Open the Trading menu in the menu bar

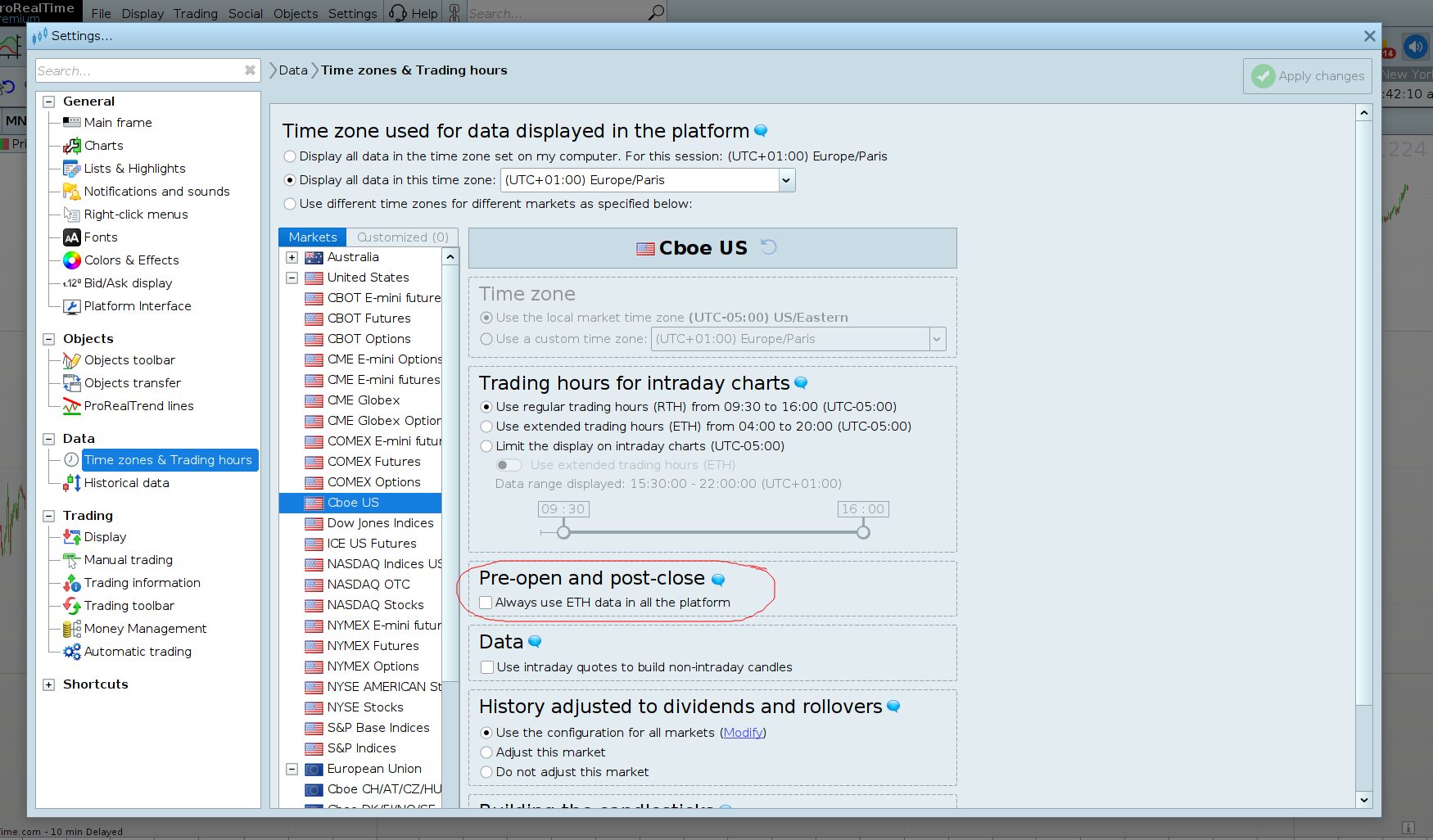[x=196, y=13]
